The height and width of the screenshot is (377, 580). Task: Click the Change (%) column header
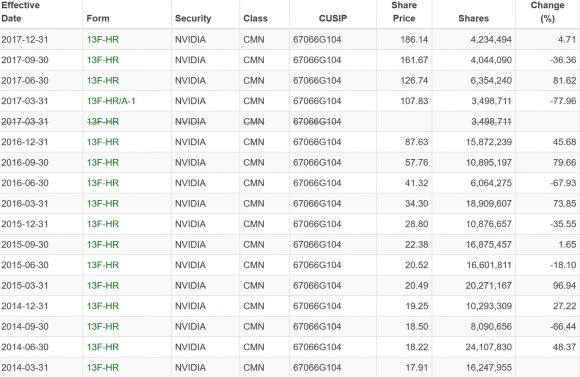point(547,12)
